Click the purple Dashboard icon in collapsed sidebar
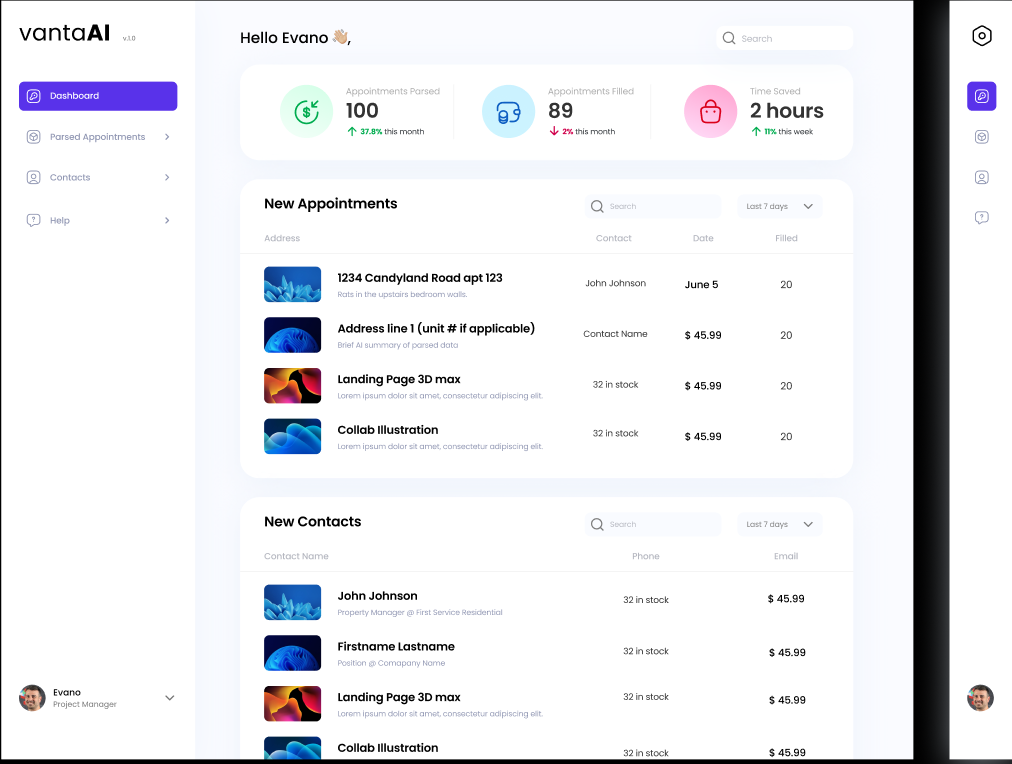Screen dimensions: 1012x764 [x=981, y=96]
